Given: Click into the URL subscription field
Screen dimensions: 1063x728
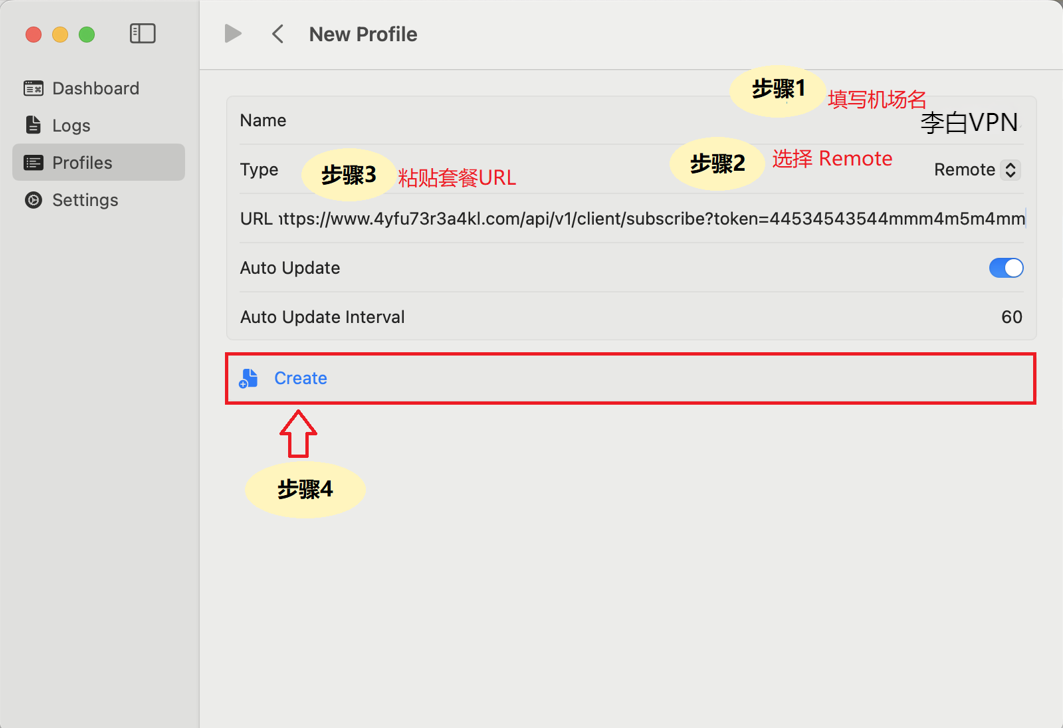Looking at the screenshot, I should [650, 219].
